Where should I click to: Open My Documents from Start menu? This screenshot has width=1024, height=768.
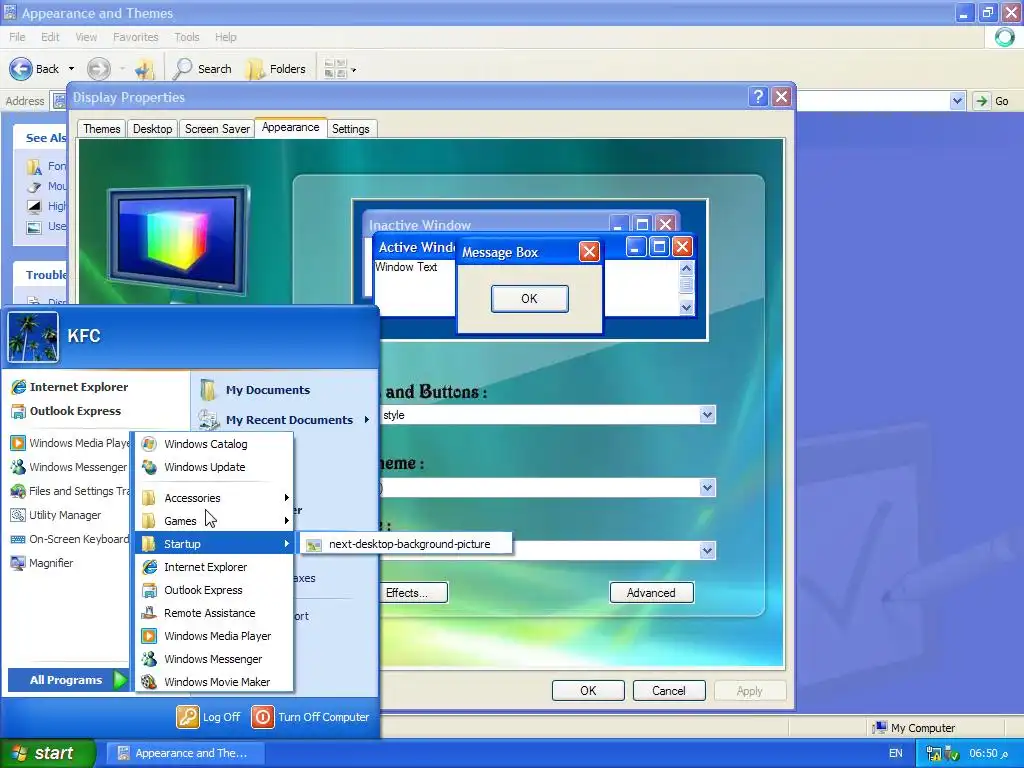(256, 390)
